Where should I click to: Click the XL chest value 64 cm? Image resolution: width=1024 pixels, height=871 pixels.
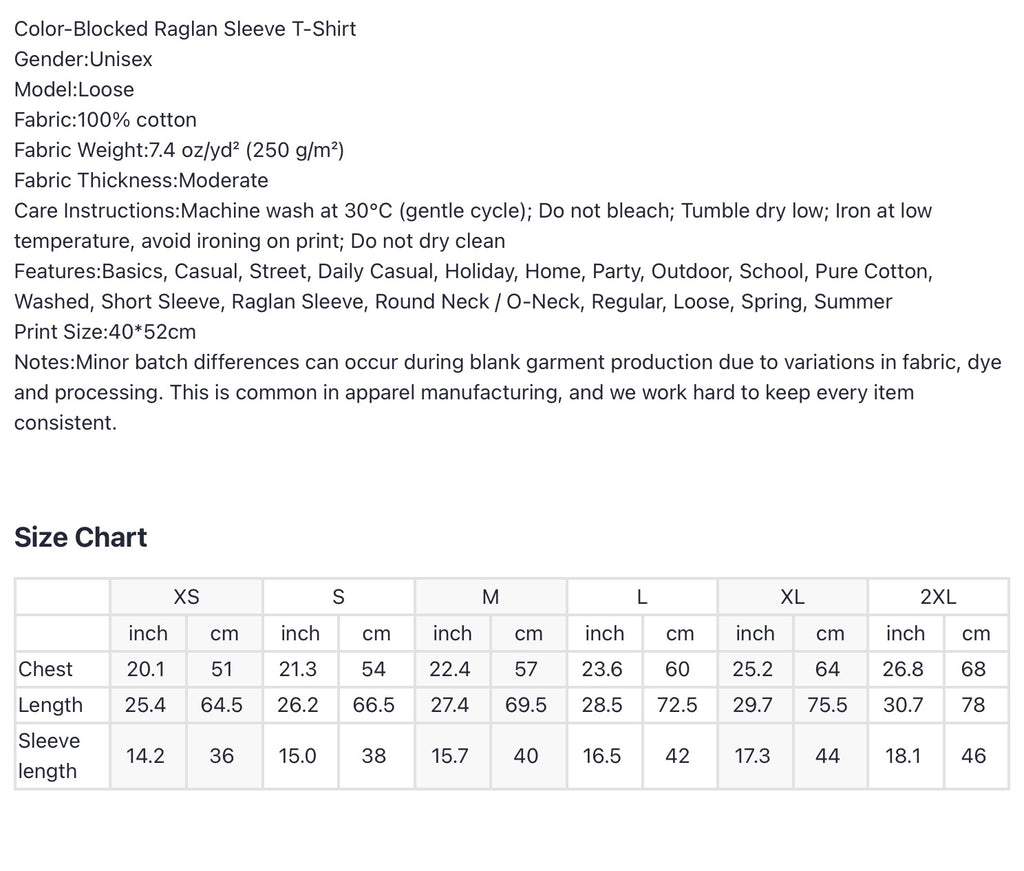827,669
